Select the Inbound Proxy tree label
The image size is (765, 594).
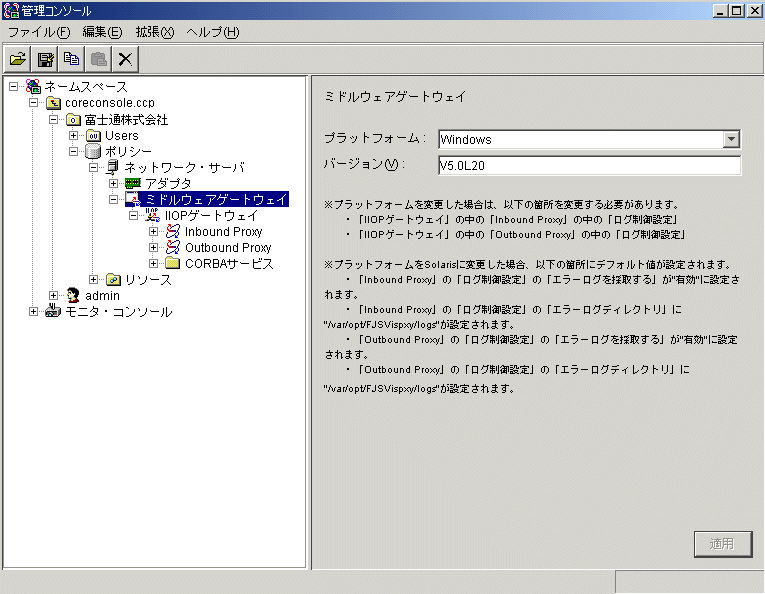[224, 232]
